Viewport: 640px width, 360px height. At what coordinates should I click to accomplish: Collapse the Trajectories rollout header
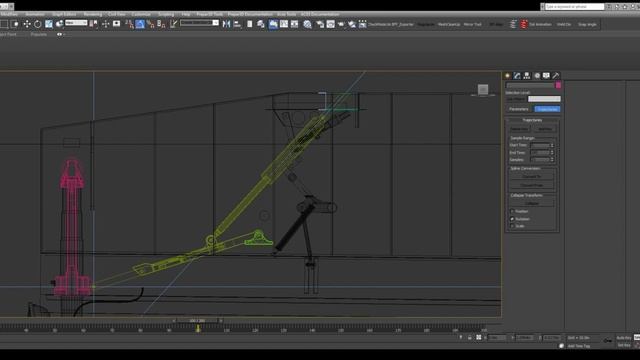[532, 120]
